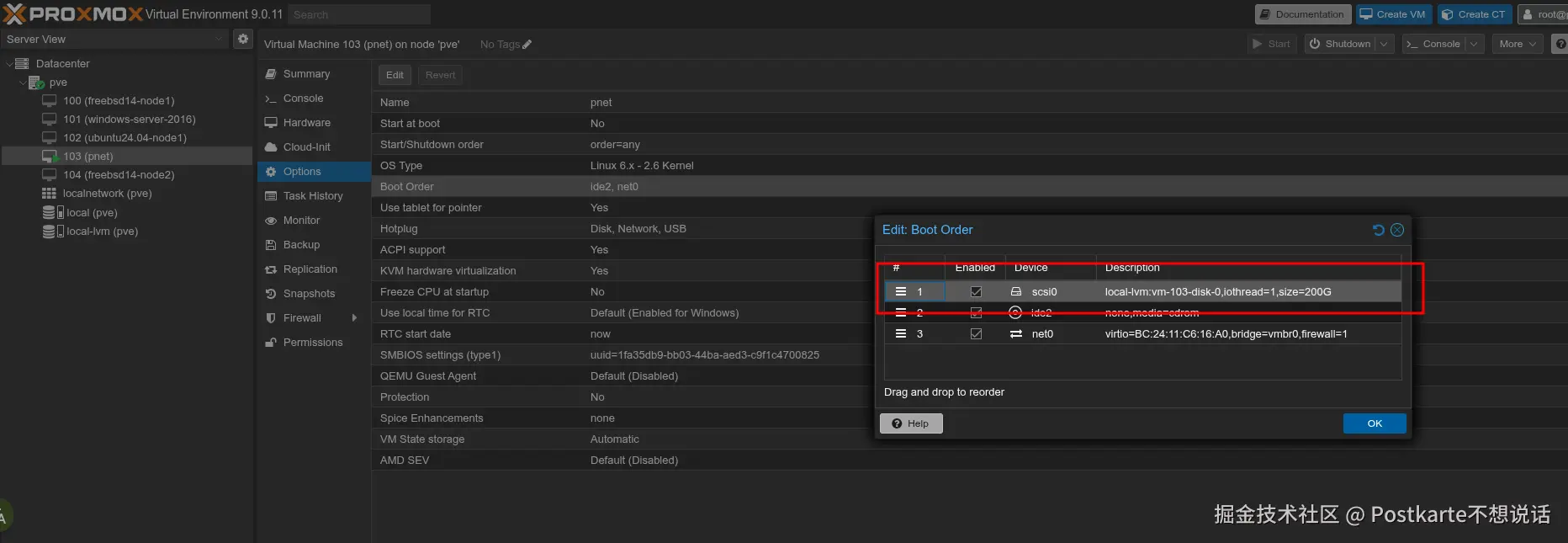1568x543 pixels.
Task: Collapse the Datacenter tree node
Action: (10, 64)
